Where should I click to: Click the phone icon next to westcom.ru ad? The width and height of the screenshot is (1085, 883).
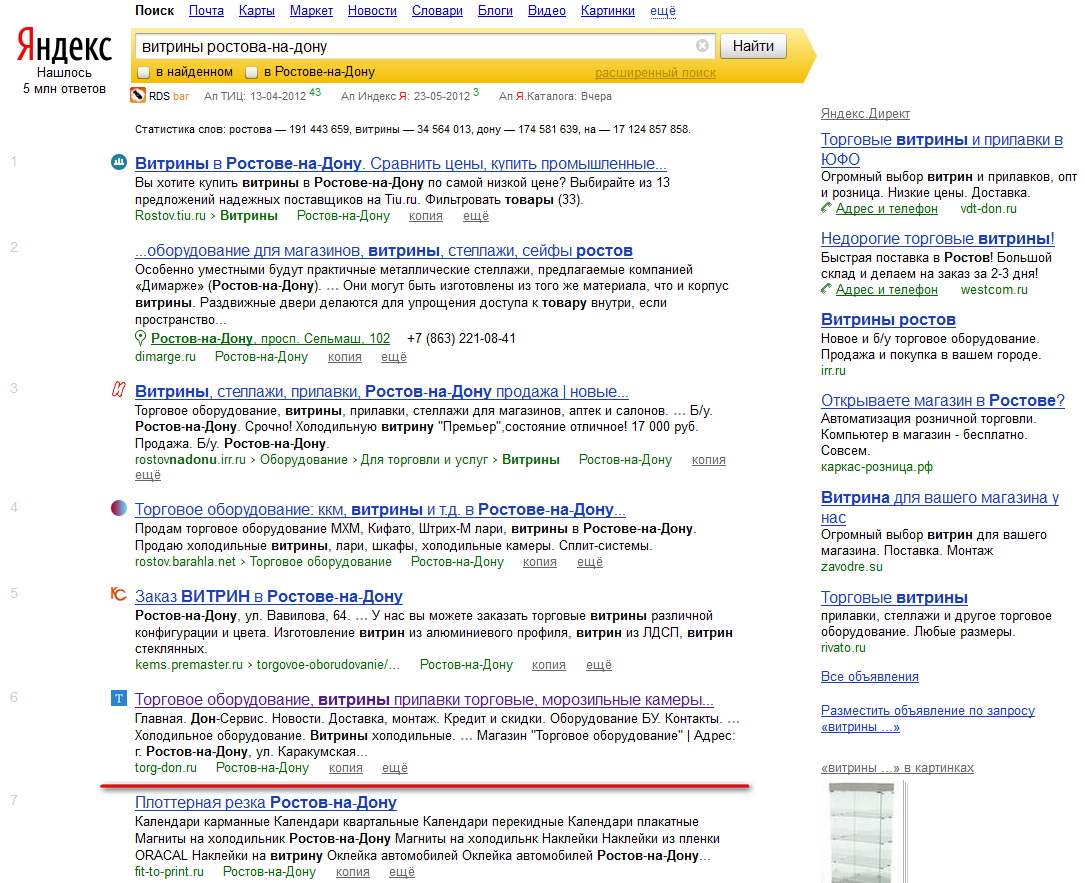(826, 289)
